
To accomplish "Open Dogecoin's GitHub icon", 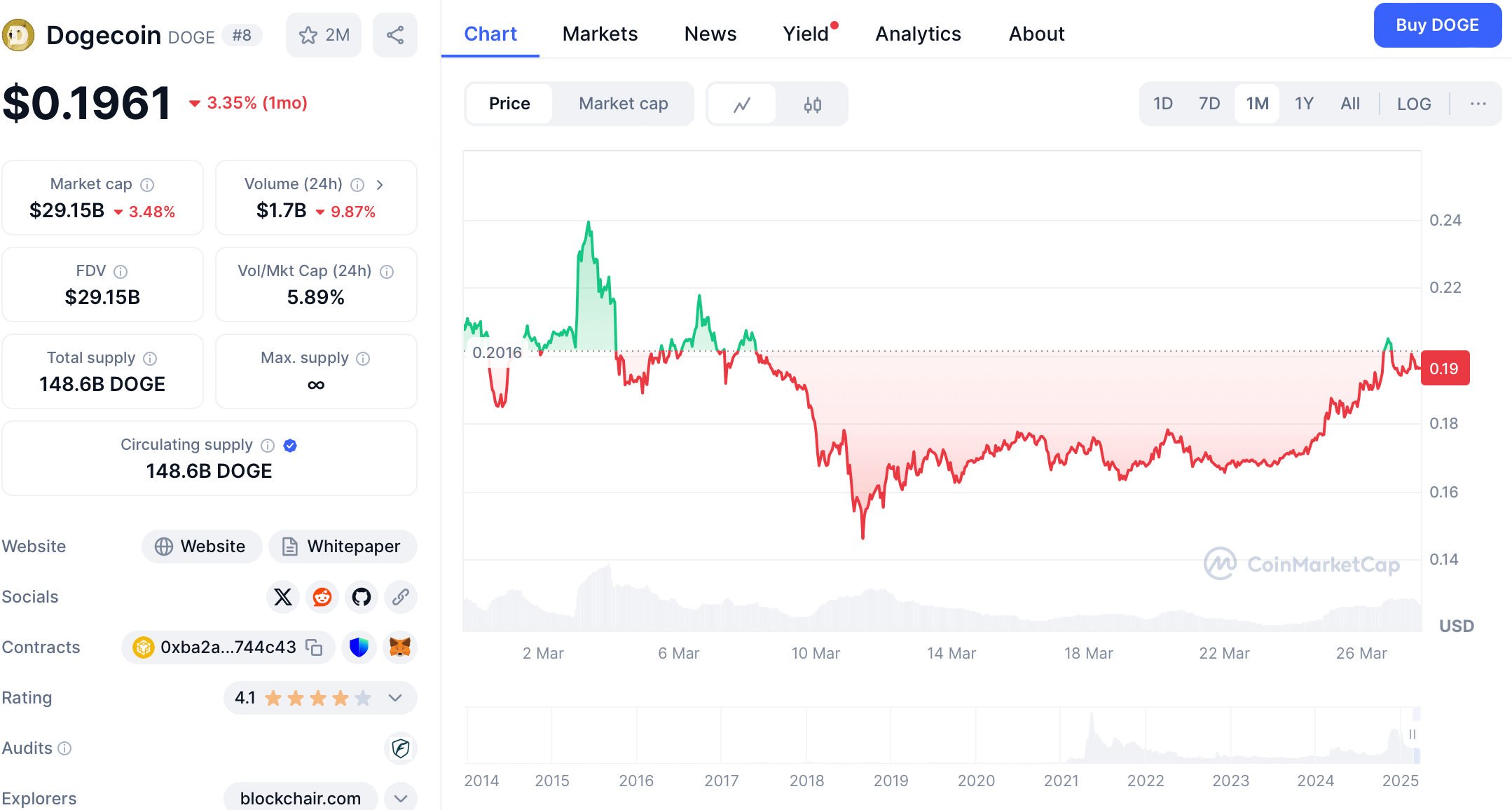I will point(361,597).
